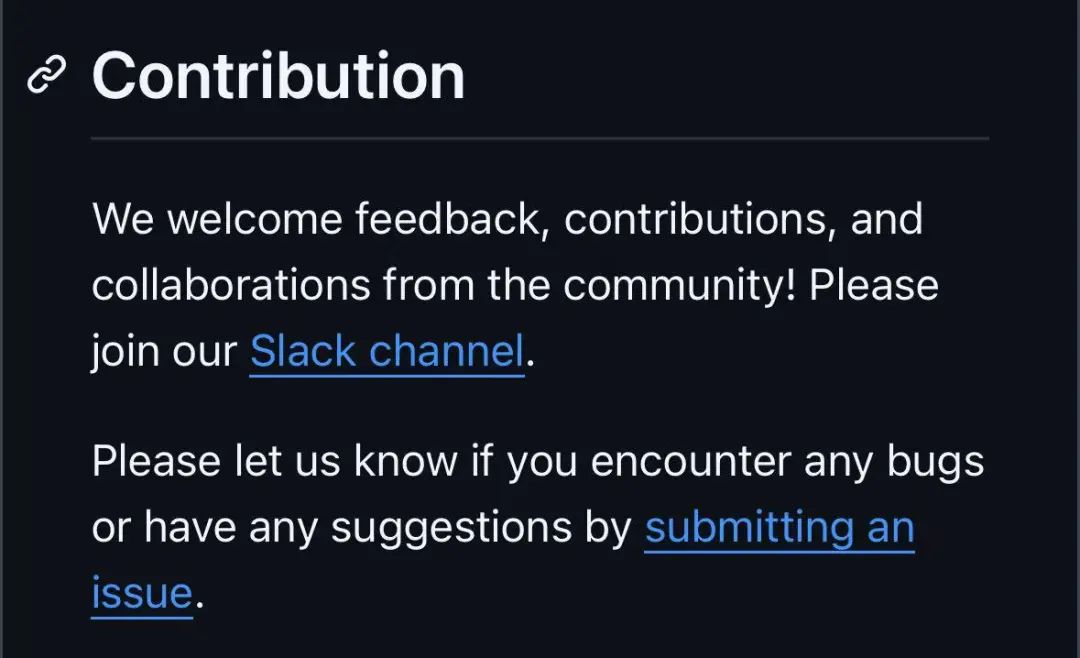The width and height of the screenshot is (1080, 658).
Task: Click the word 'collaborations' in the paragraph
Action: (x=231, y=285)
